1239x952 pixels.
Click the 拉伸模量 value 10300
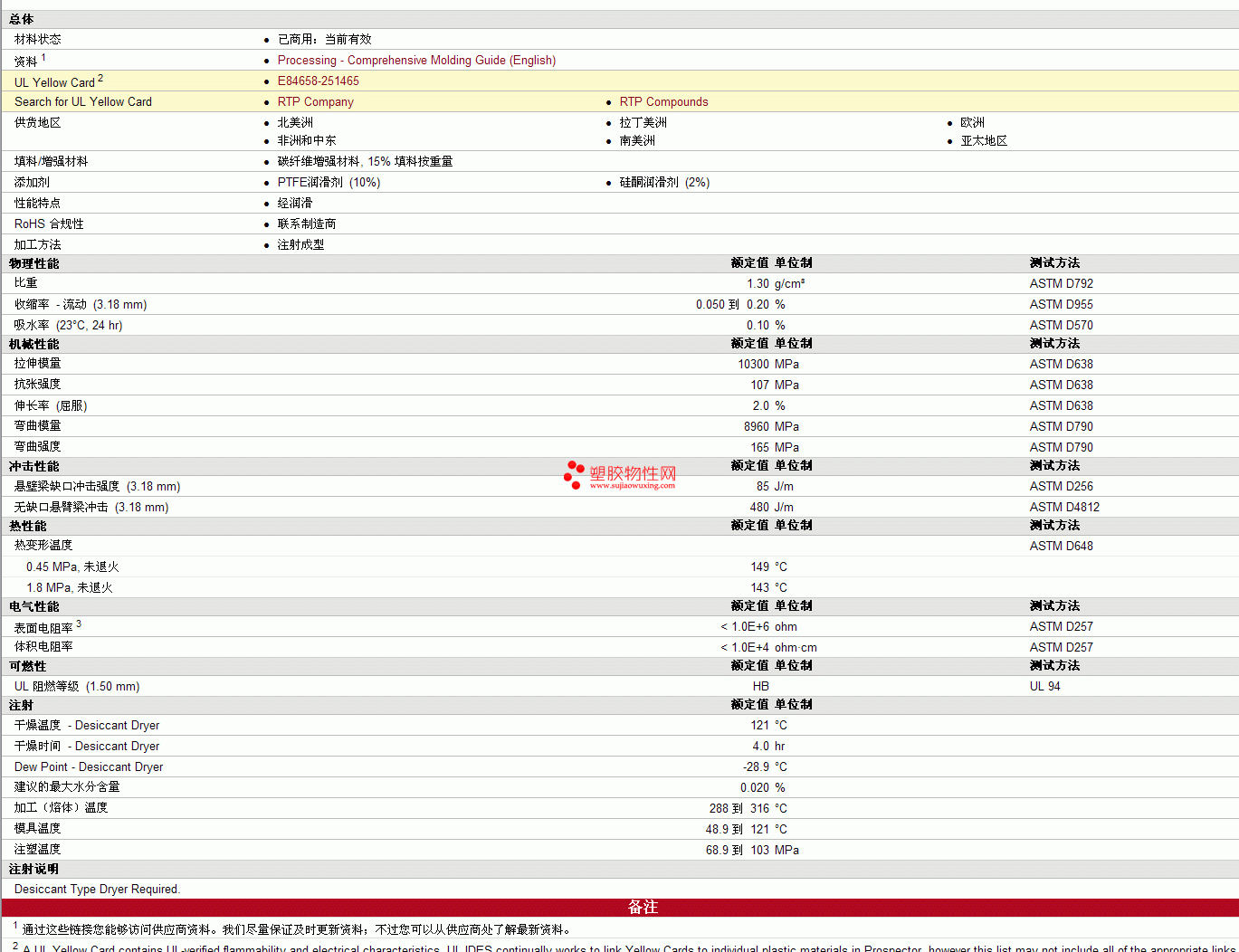pos(753,364)
